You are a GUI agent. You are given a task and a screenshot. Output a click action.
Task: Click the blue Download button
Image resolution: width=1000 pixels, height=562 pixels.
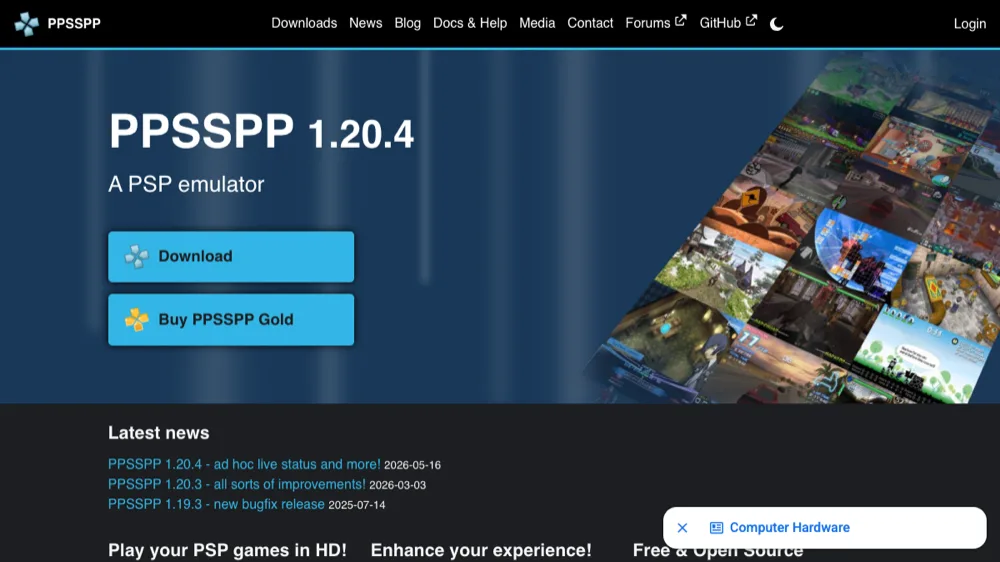[231, 256]
